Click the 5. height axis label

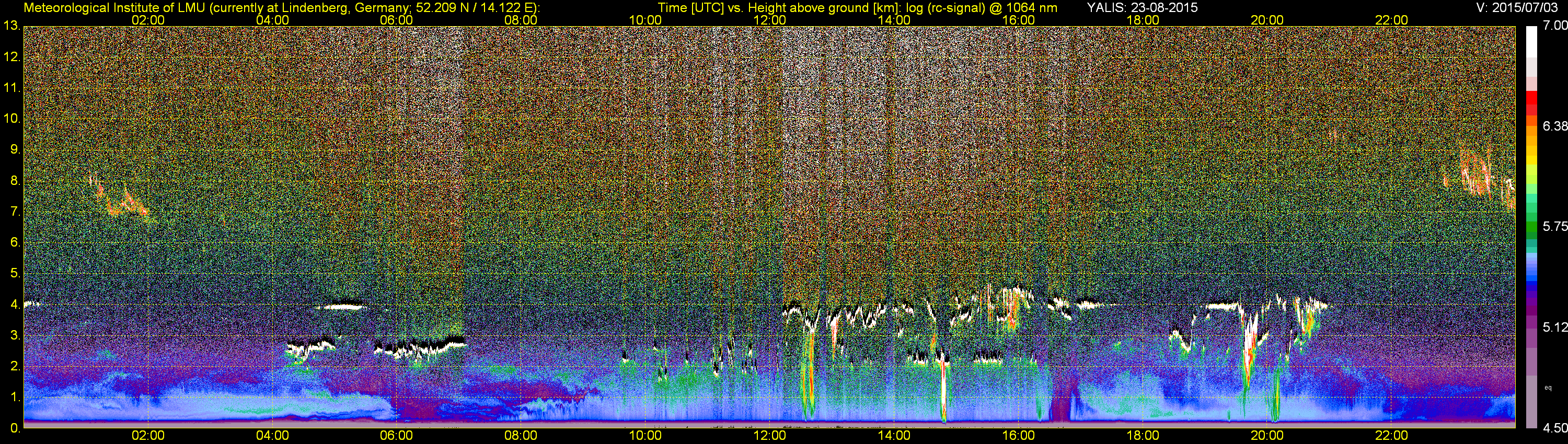coord(15,274)
